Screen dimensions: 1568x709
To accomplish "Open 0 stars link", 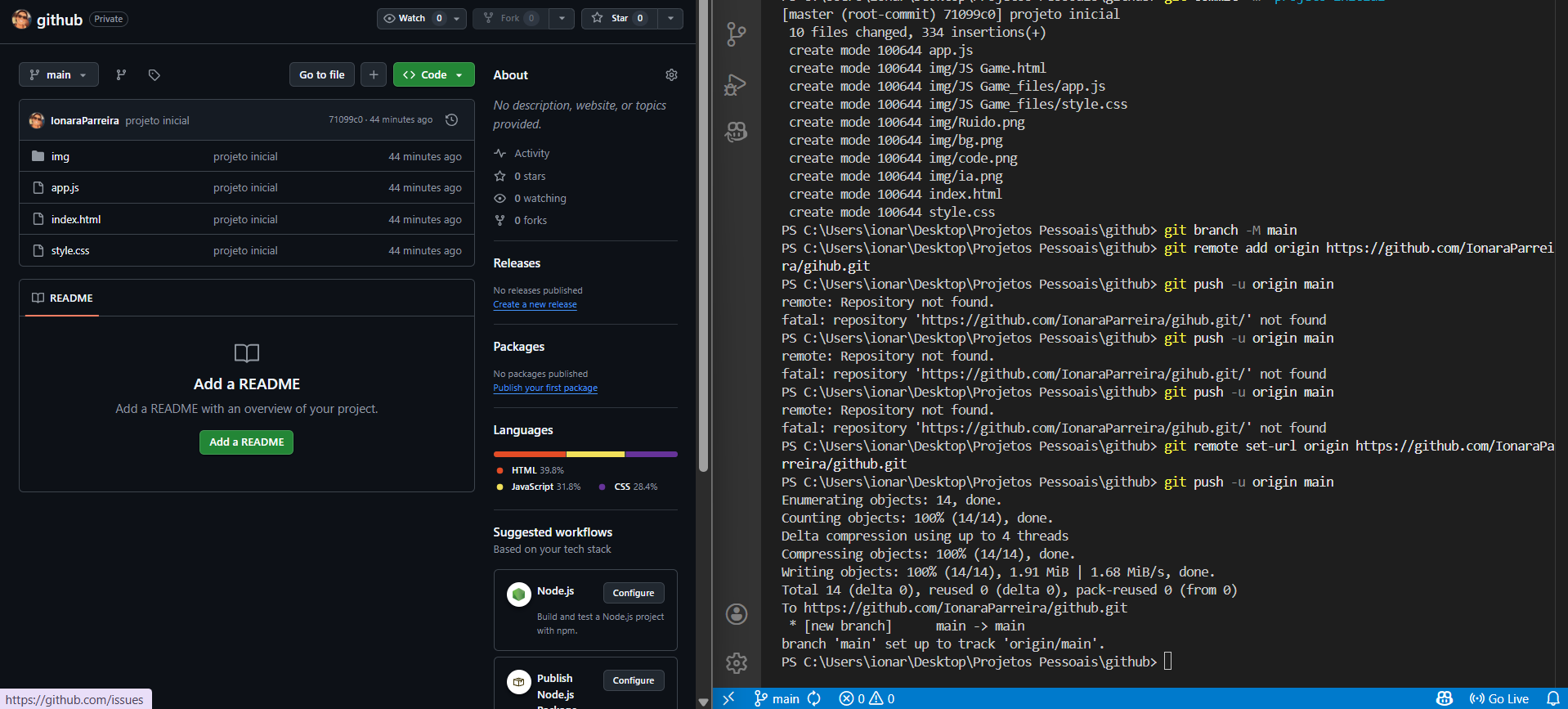I will 520,177.
